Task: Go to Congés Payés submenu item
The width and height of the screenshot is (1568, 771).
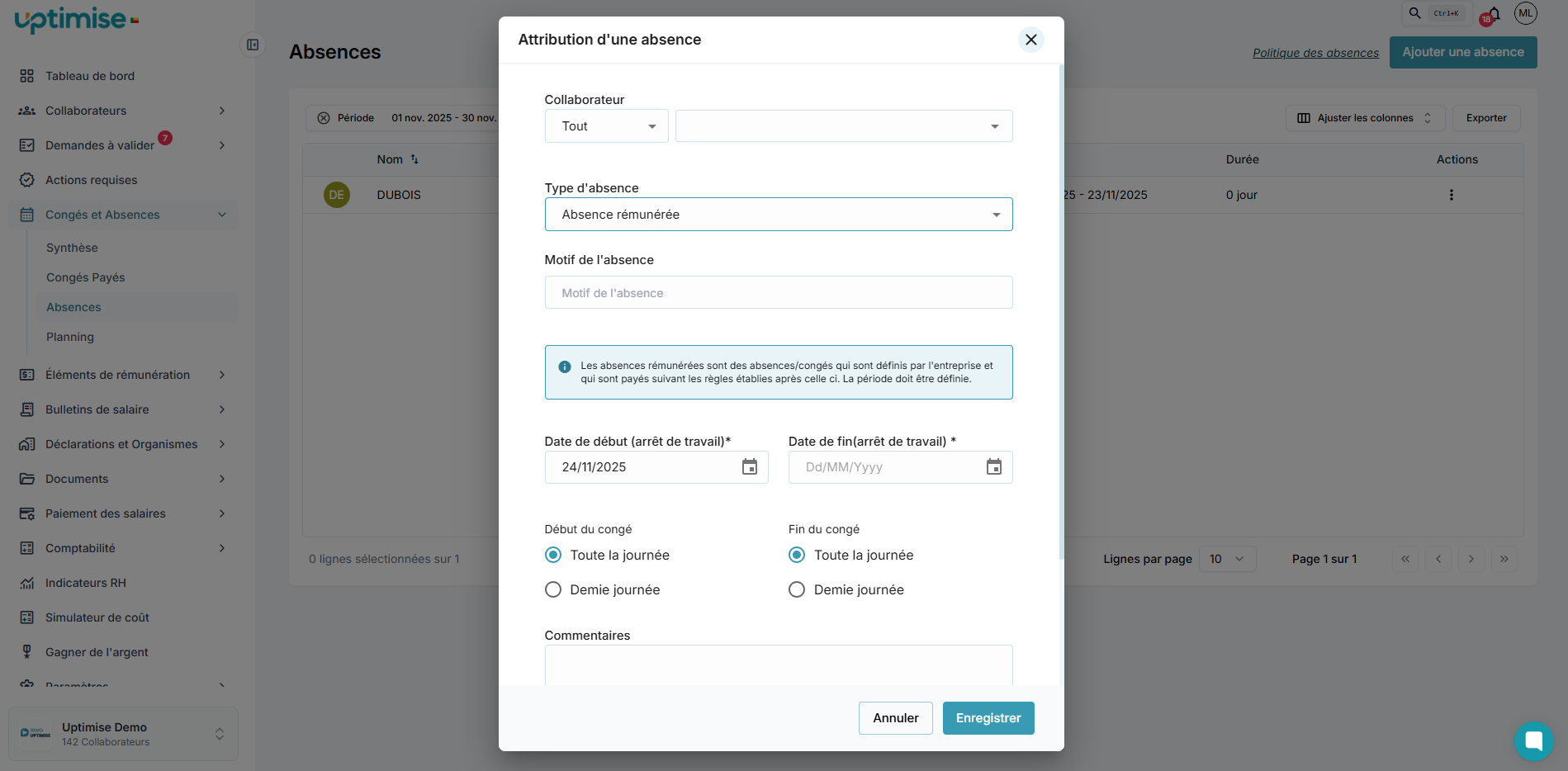Action: coord(86,277)
